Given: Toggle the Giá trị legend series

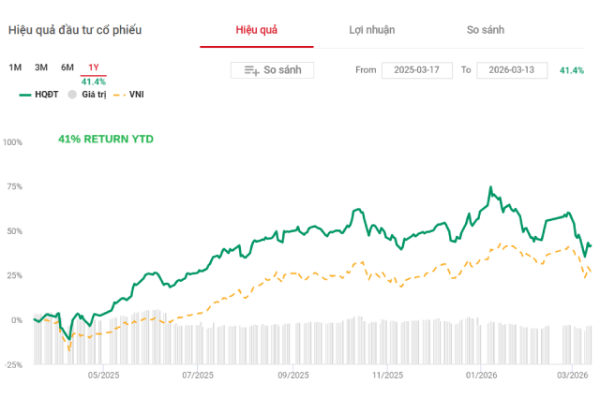Looking at the screenshot, I should pos(87,94).
